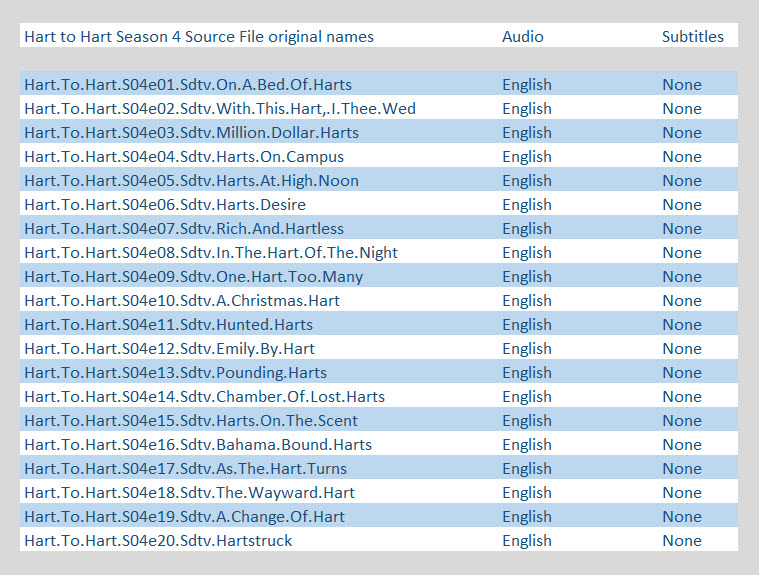
Task: Click 'None' in the S04e04 row
Action: click(682, 157)
